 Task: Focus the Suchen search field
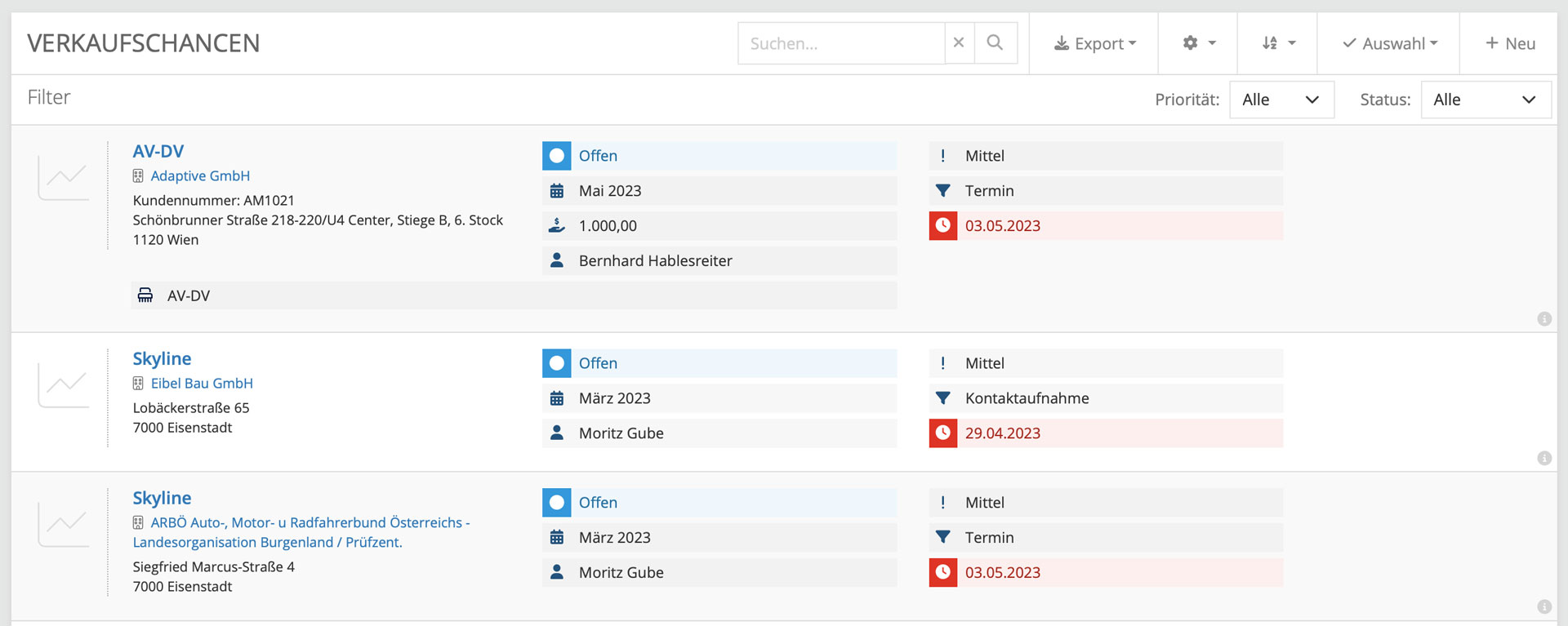(x=841, y=43)
